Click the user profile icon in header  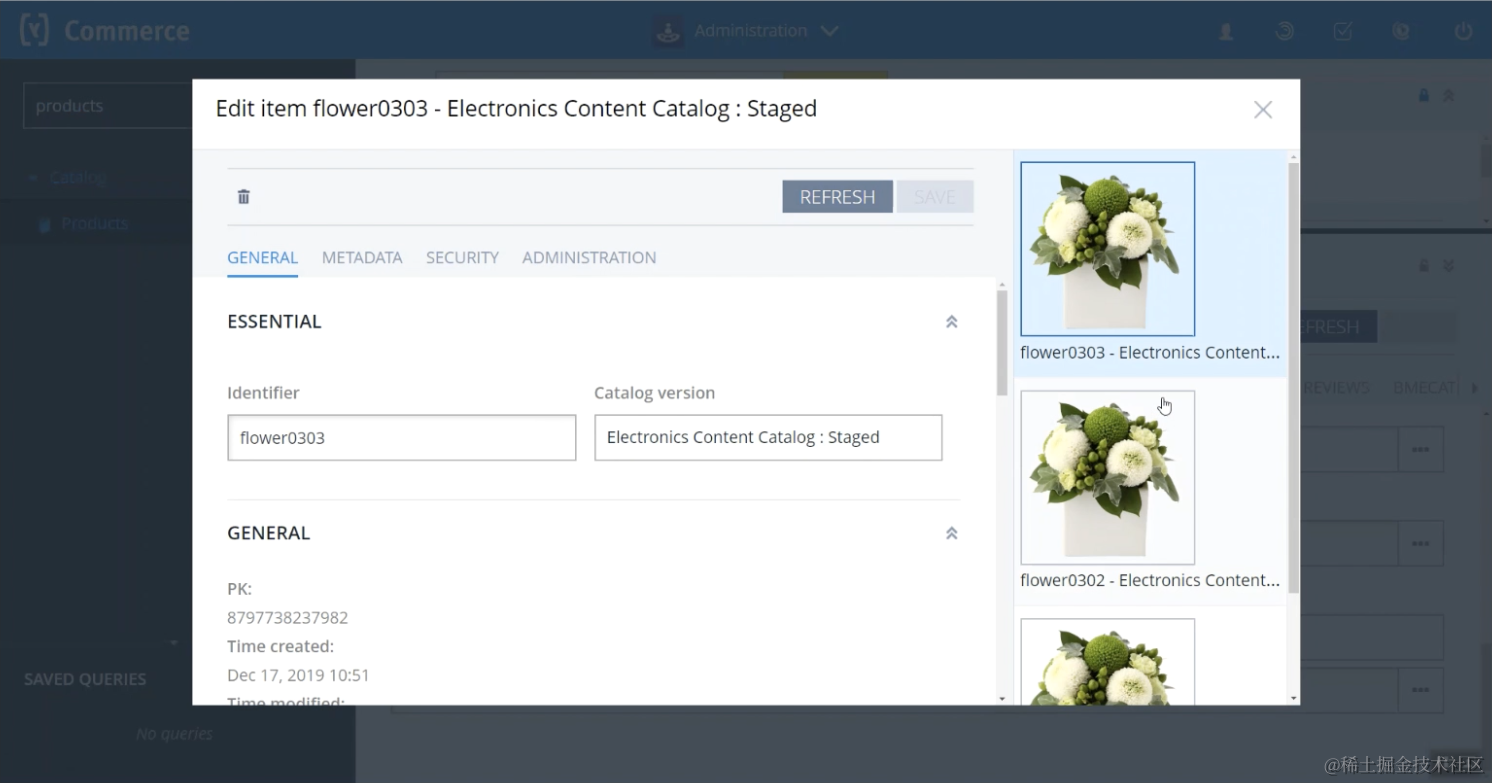click(x=1226, y=31)
